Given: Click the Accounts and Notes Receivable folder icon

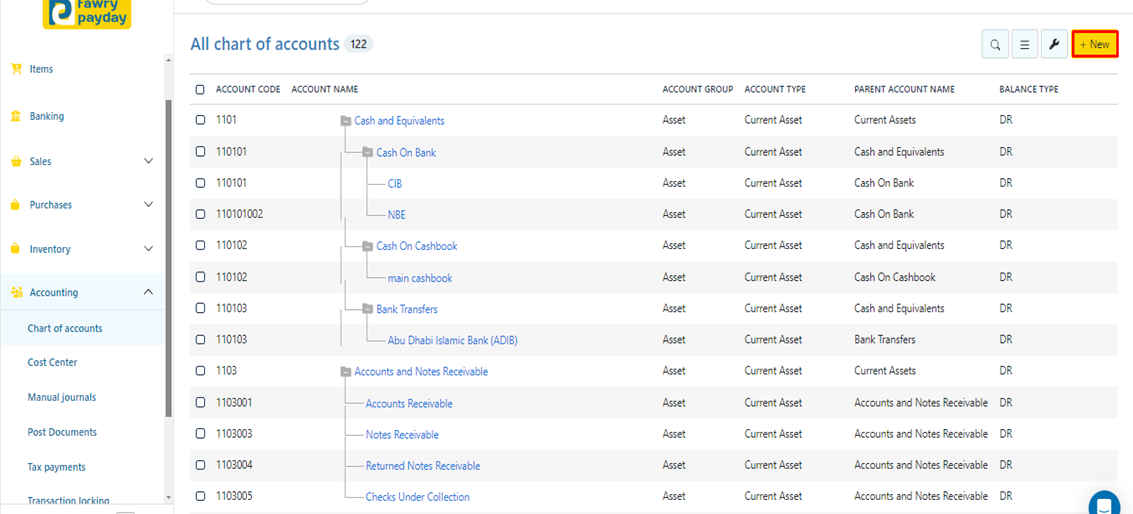Looking at the screenshot, I should [345, 372].
